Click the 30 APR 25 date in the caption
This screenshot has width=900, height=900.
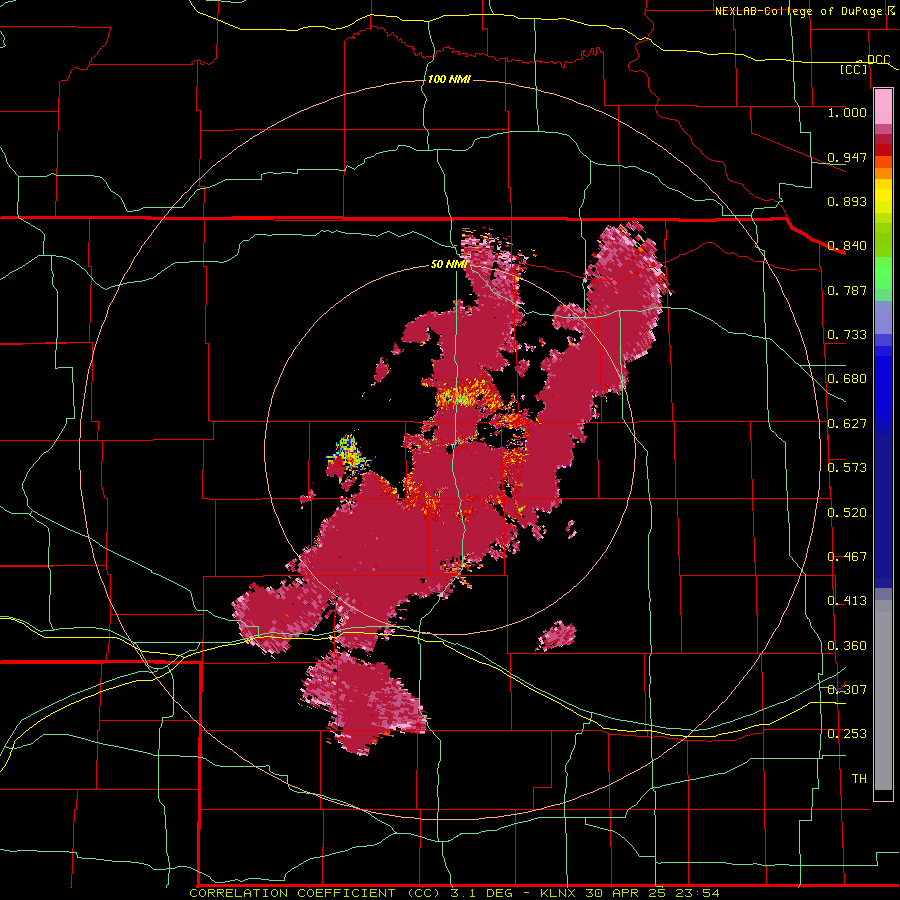tap(627, 893)
